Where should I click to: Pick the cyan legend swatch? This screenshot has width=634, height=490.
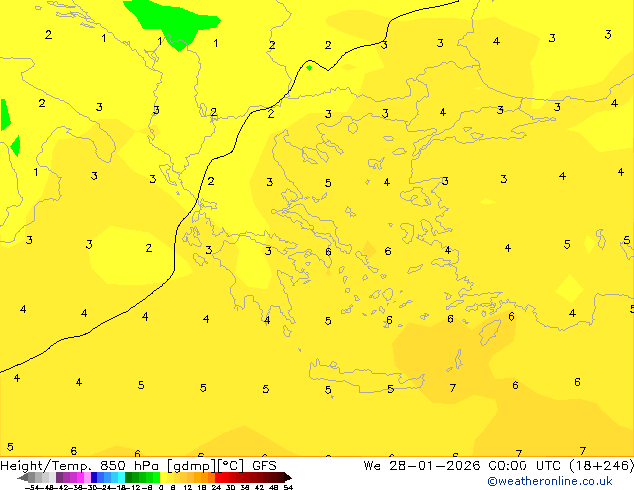(x=121, y=477)
